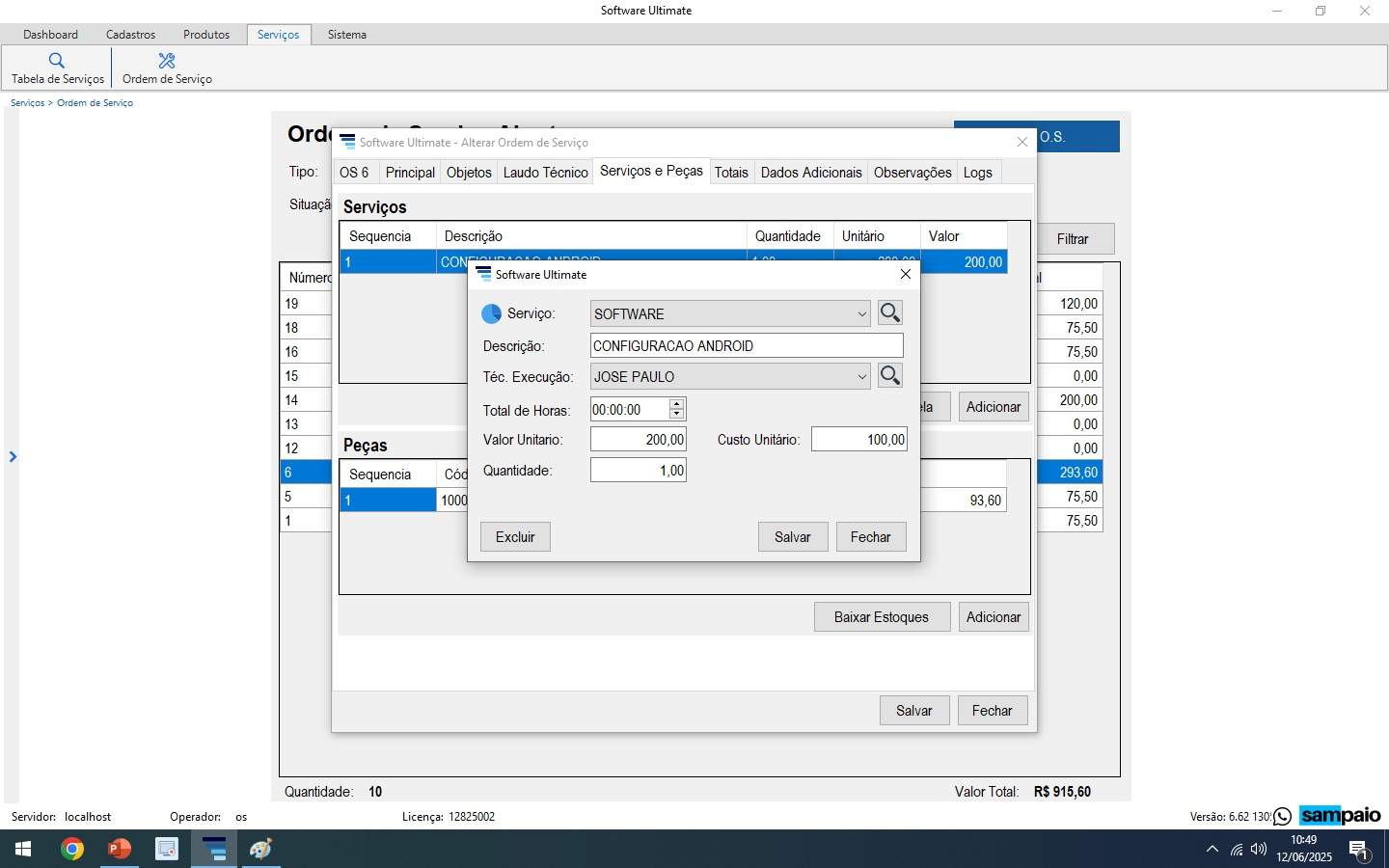Click Adicionar button under Peças grid

[x=994, y=617]
